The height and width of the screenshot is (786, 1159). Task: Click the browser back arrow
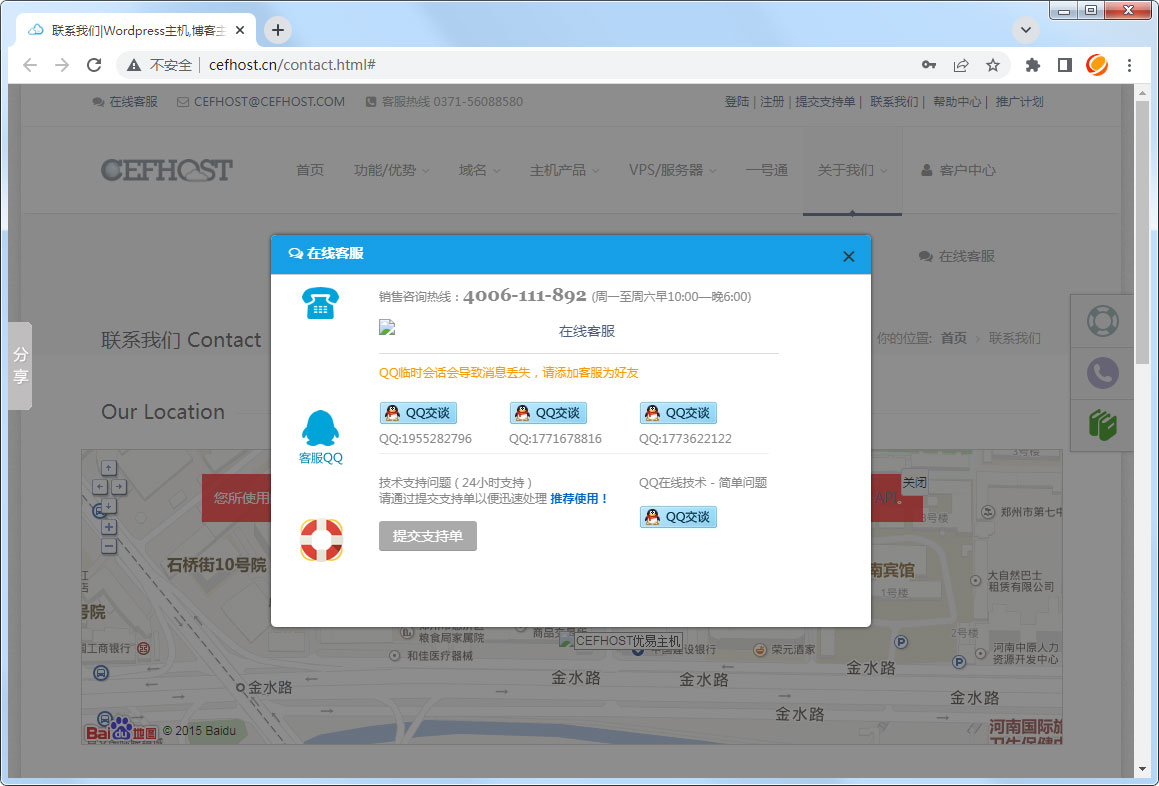pyautogui.click(x=30, y=65)
